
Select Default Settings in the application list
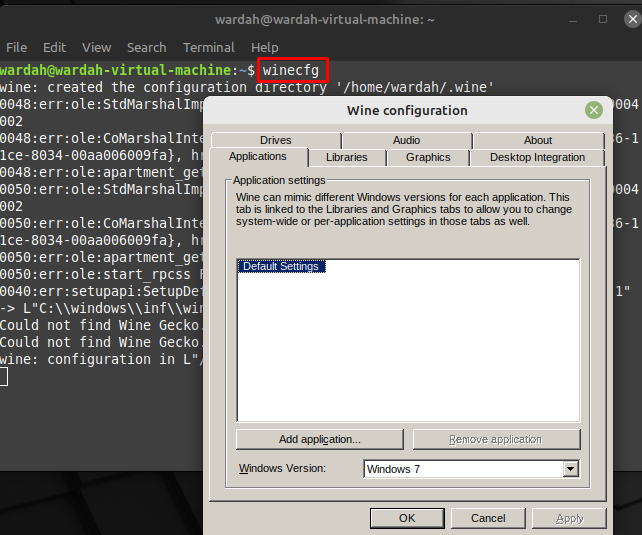click(281, 266)
